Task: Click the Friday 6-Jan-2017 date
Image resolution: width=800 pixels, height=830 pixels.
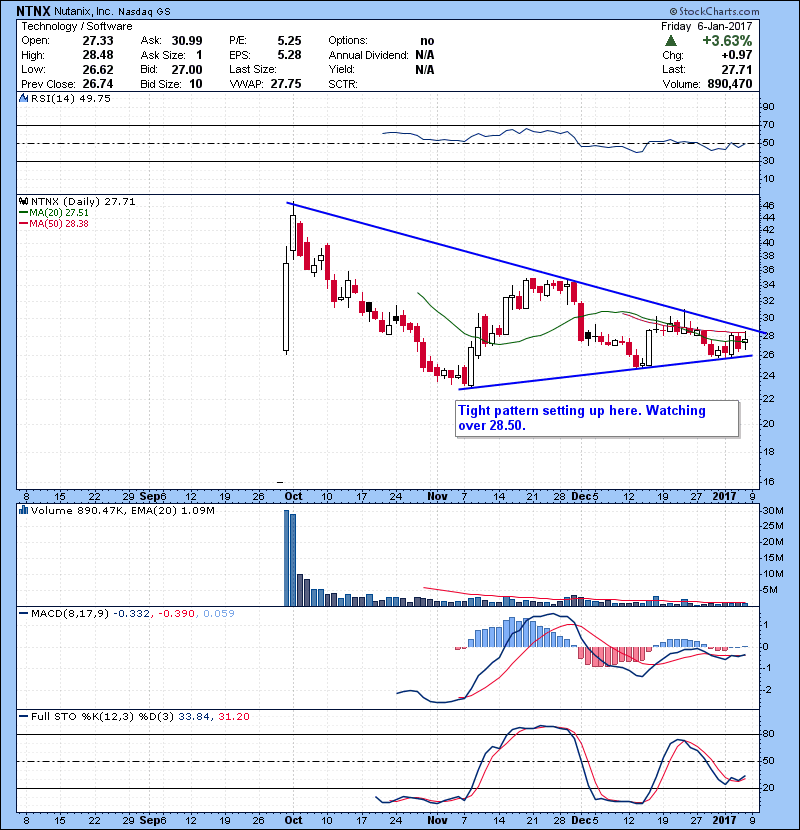Action: point(706,26)
